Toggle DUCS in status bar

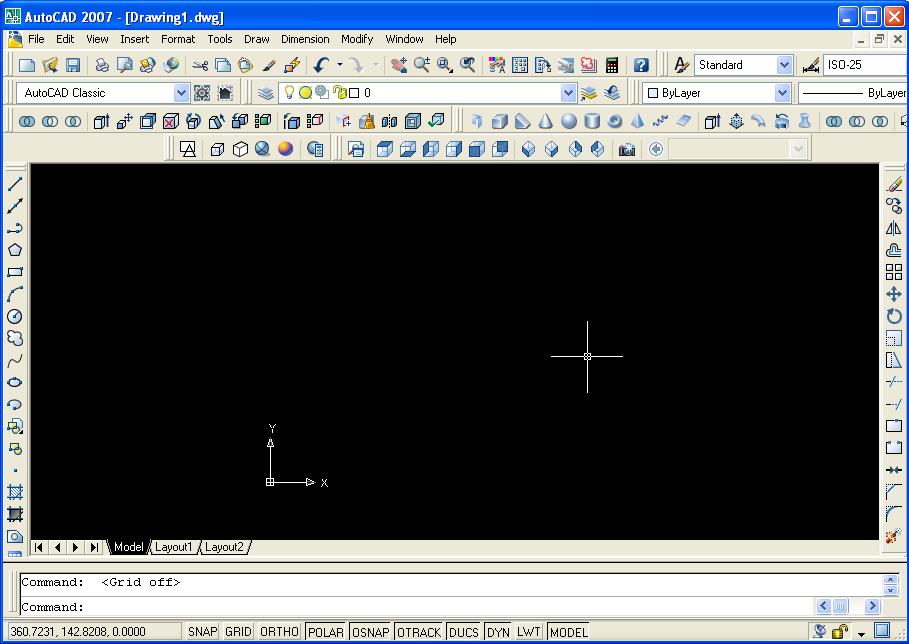point(464,632)
